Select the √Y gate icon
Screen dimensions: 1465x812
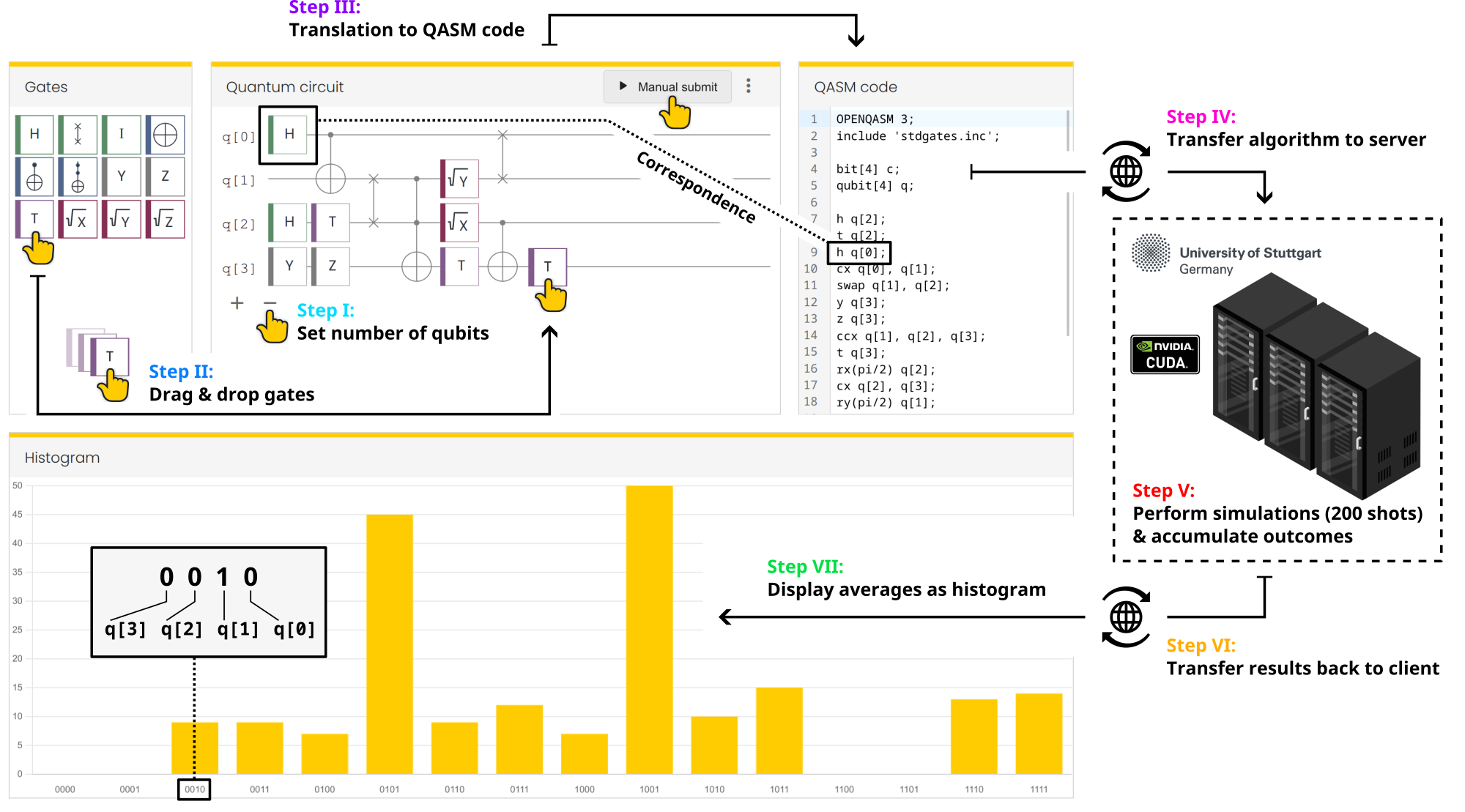tap(122, 219)
